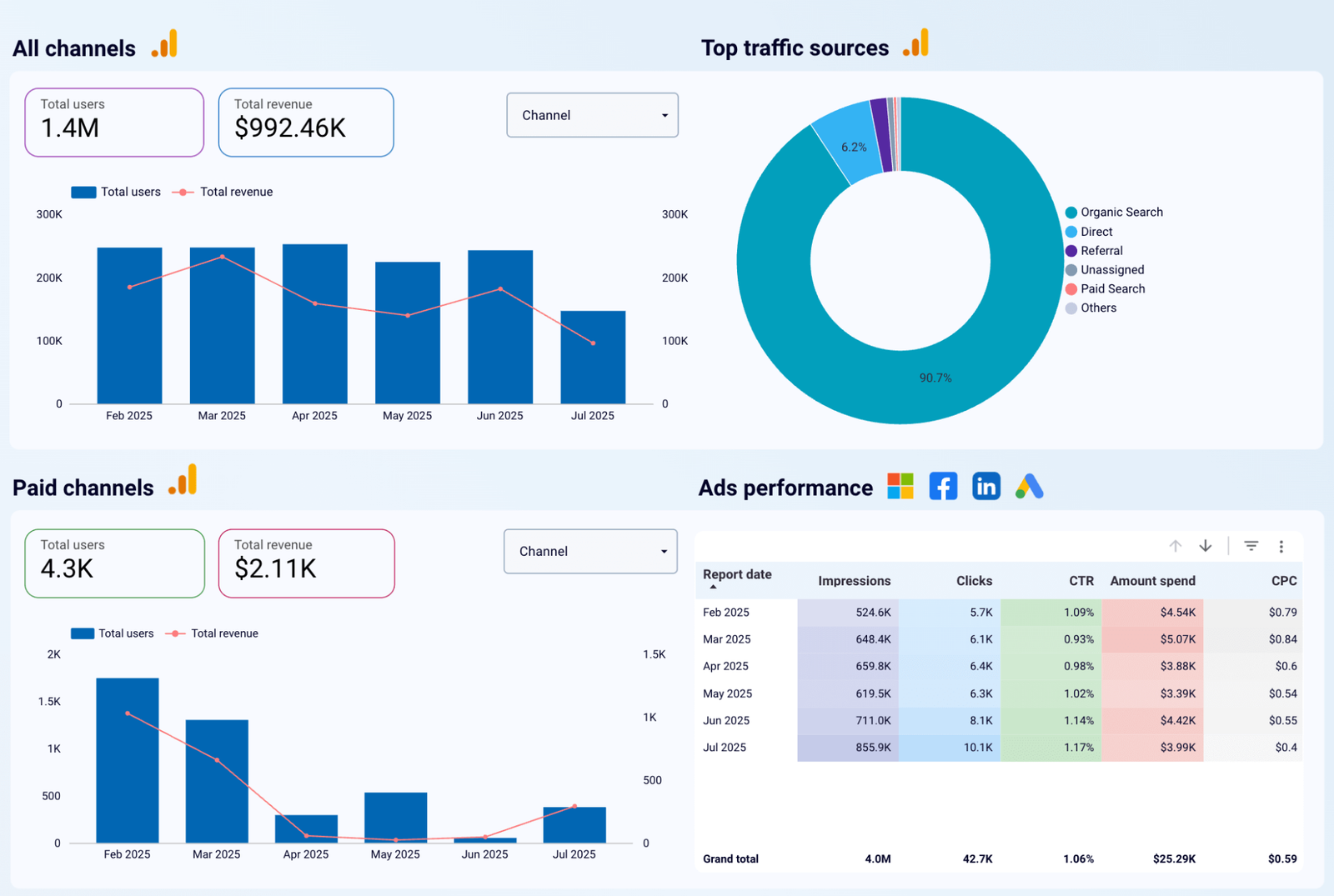Image resolution: width=1334 pixels, height=896 pixels.
Task: Click the $2.11K Total revenue scorecard
Action: (x=306, y=563)
